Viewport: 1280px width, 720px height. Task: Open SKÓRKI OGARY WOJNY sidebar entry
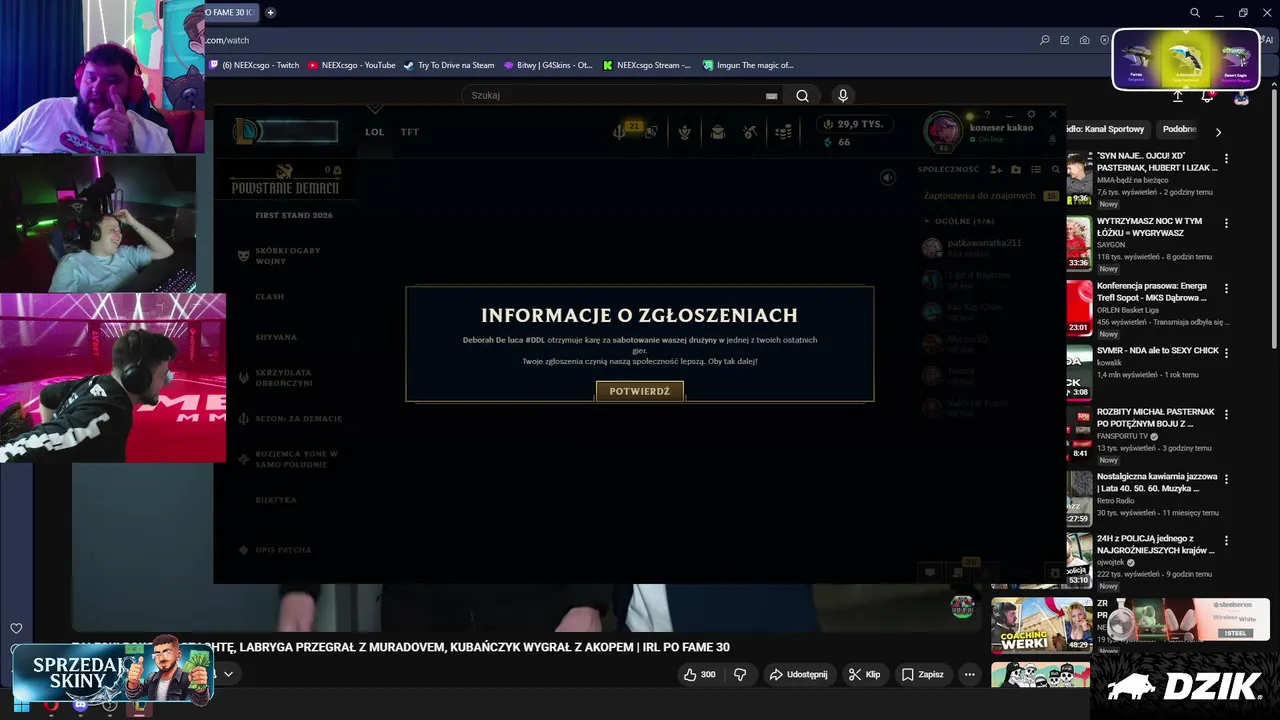pyautogui.click(x=287, y=256)
